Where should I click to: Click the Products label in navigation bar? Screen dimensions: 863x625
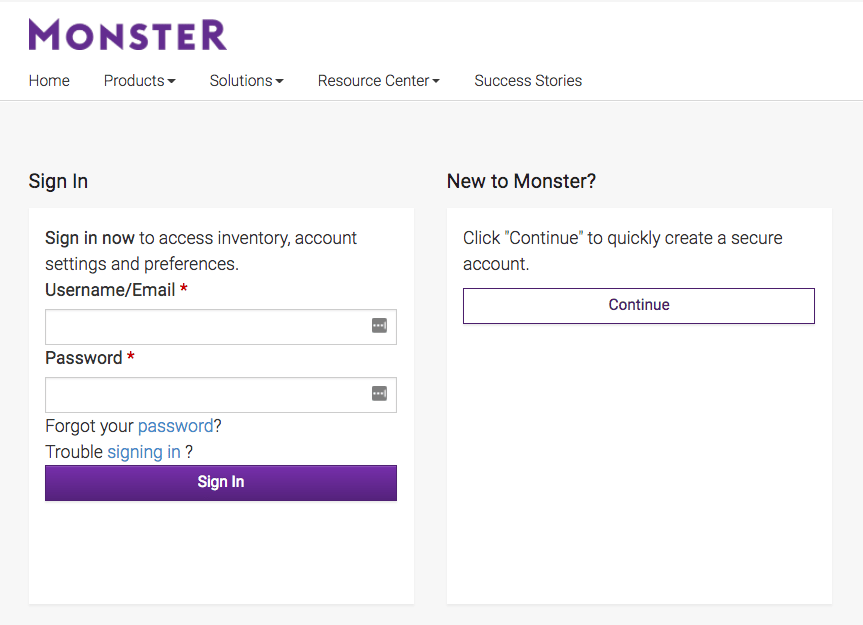click(x=133, y=80)
